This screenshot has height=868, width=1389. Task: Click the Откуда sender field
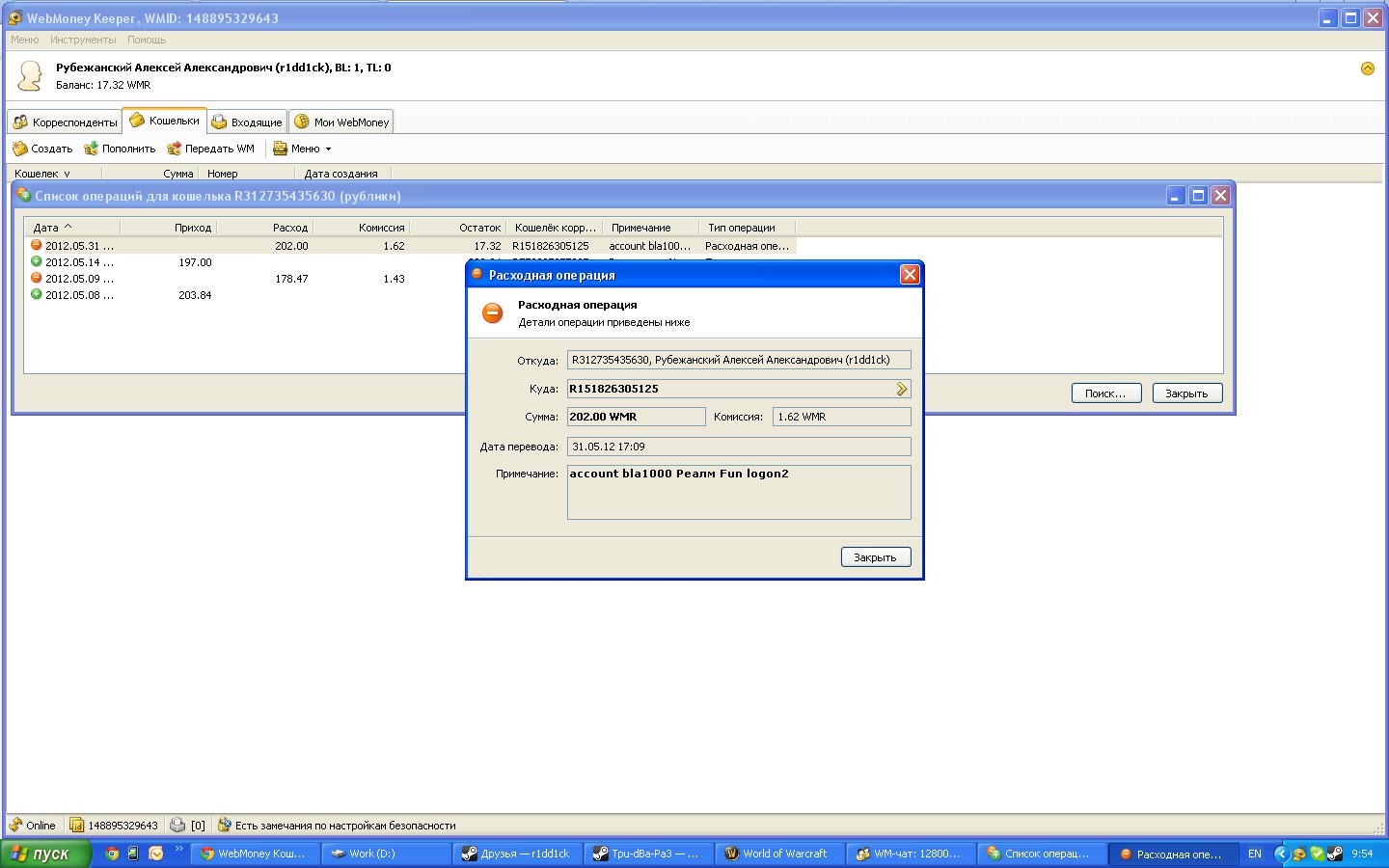pos(739,360)
